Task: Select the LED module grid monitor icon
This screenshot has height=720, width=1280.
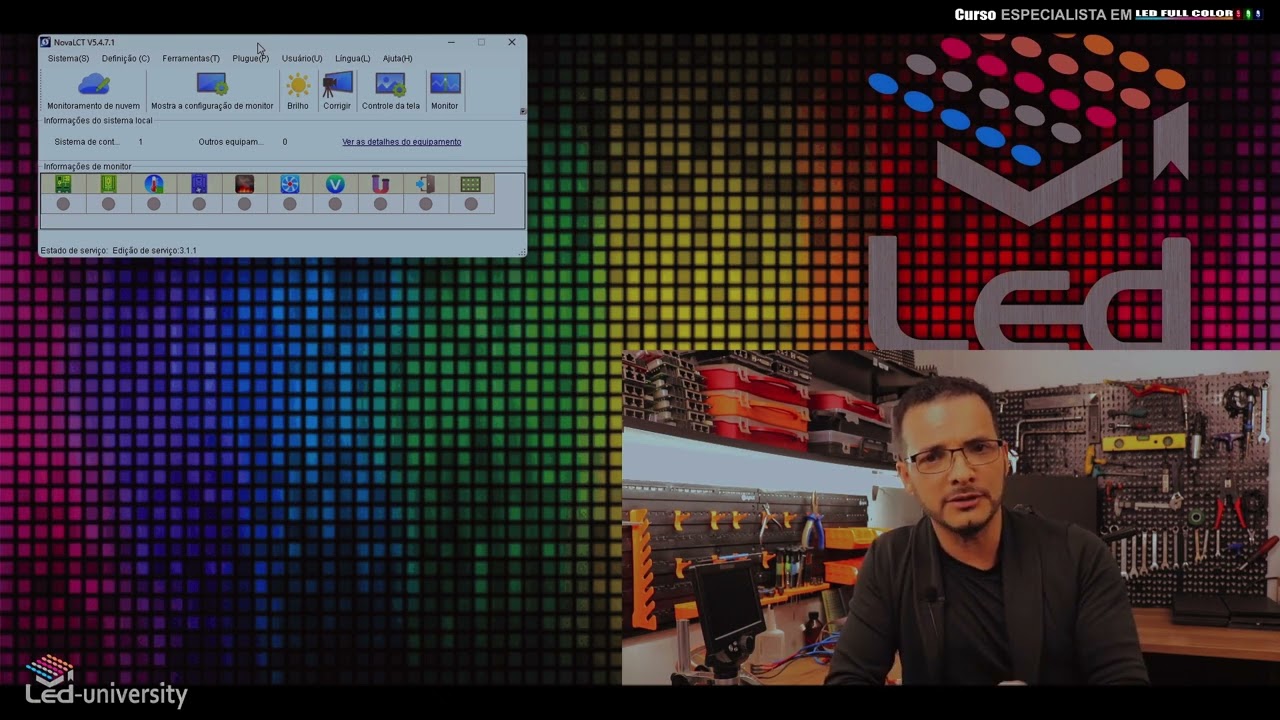Action: 471,184
